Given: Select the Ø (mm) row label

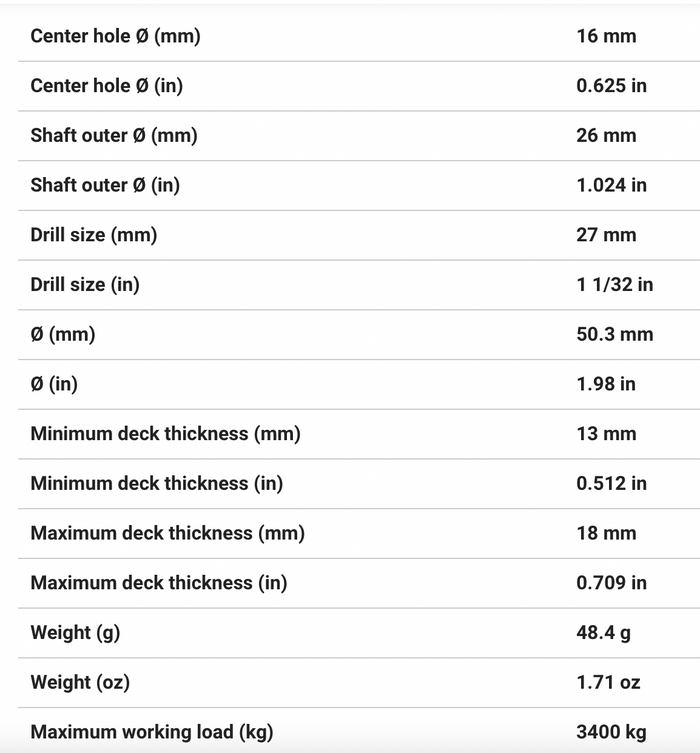Looking at the screenshot, I should click(x=63, y=335).
